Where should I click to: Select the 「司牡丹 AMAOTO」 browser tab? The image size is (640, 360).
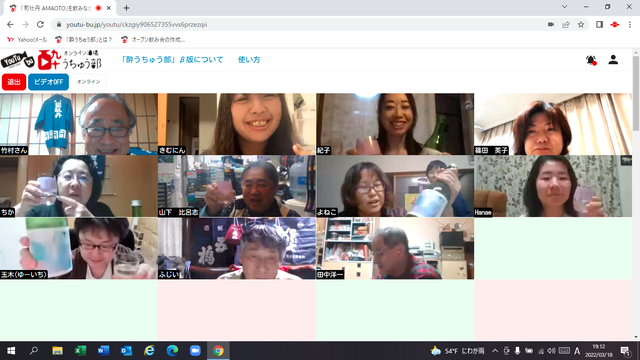pos(59,8)
